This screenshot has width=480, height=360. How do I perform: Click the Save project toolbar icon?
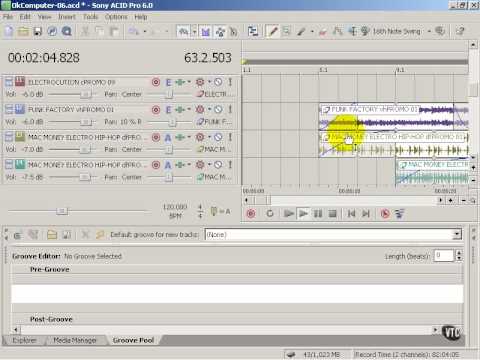[x=38, y=32]
